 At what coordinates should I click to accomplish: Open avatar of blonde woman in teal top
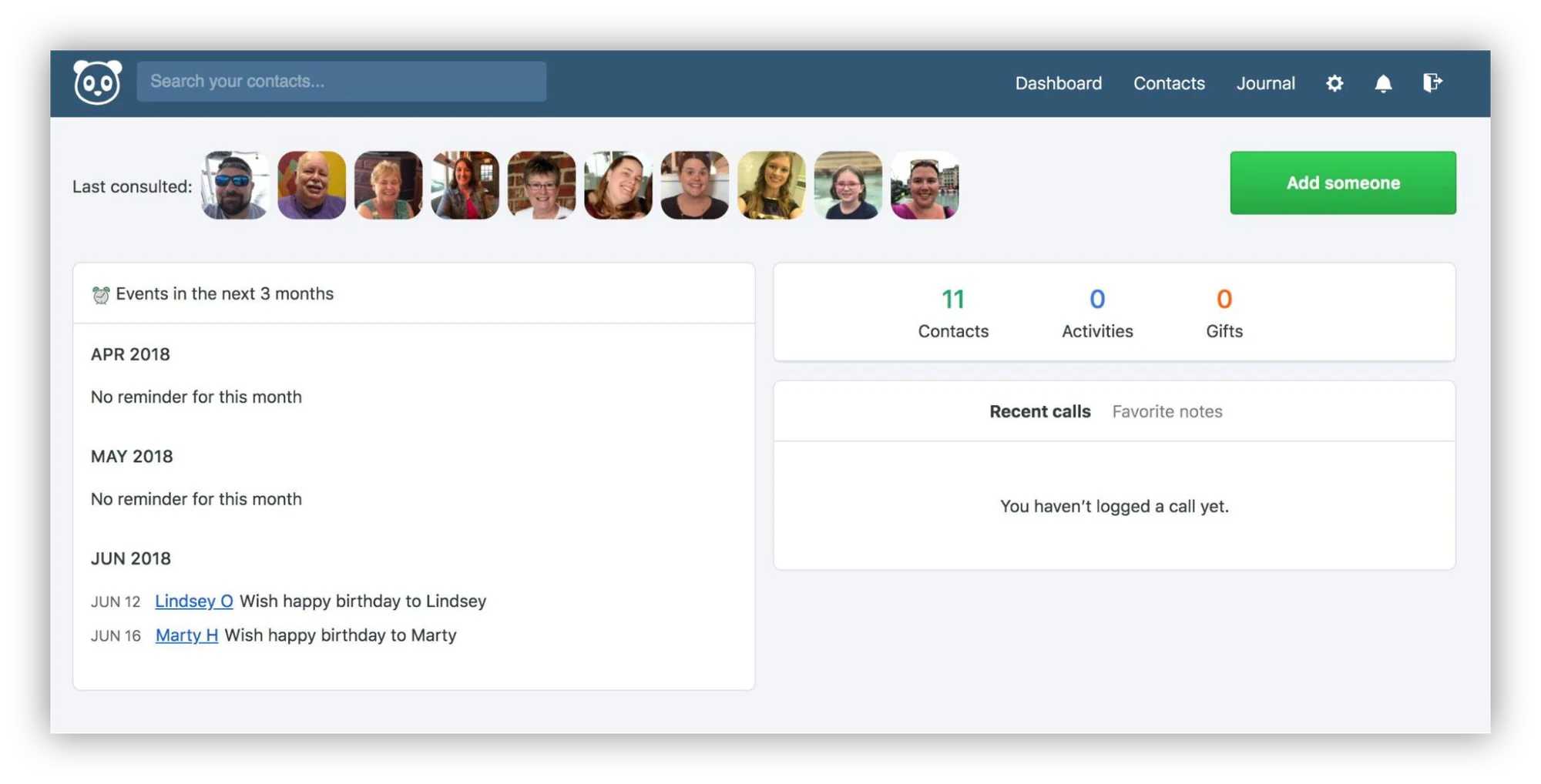click(388, 185)
